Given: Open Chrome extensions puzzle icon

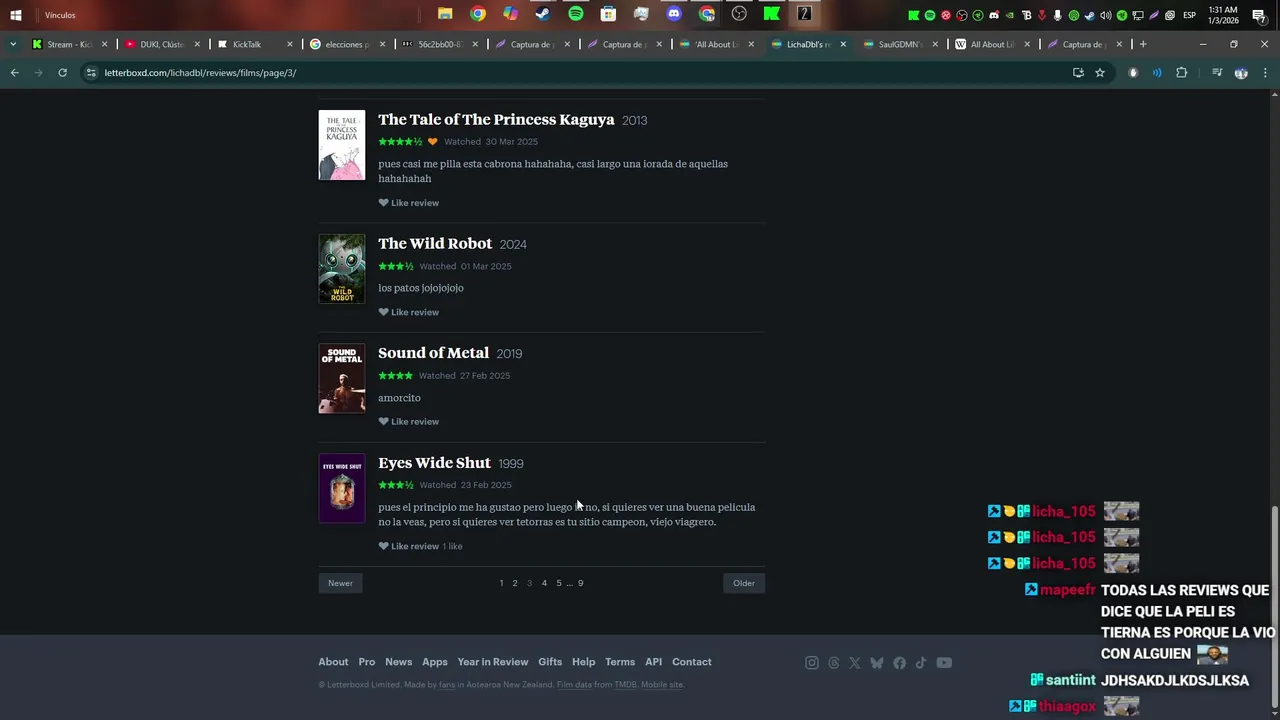Looking at the screenshot, I should tap(1181, 73).
